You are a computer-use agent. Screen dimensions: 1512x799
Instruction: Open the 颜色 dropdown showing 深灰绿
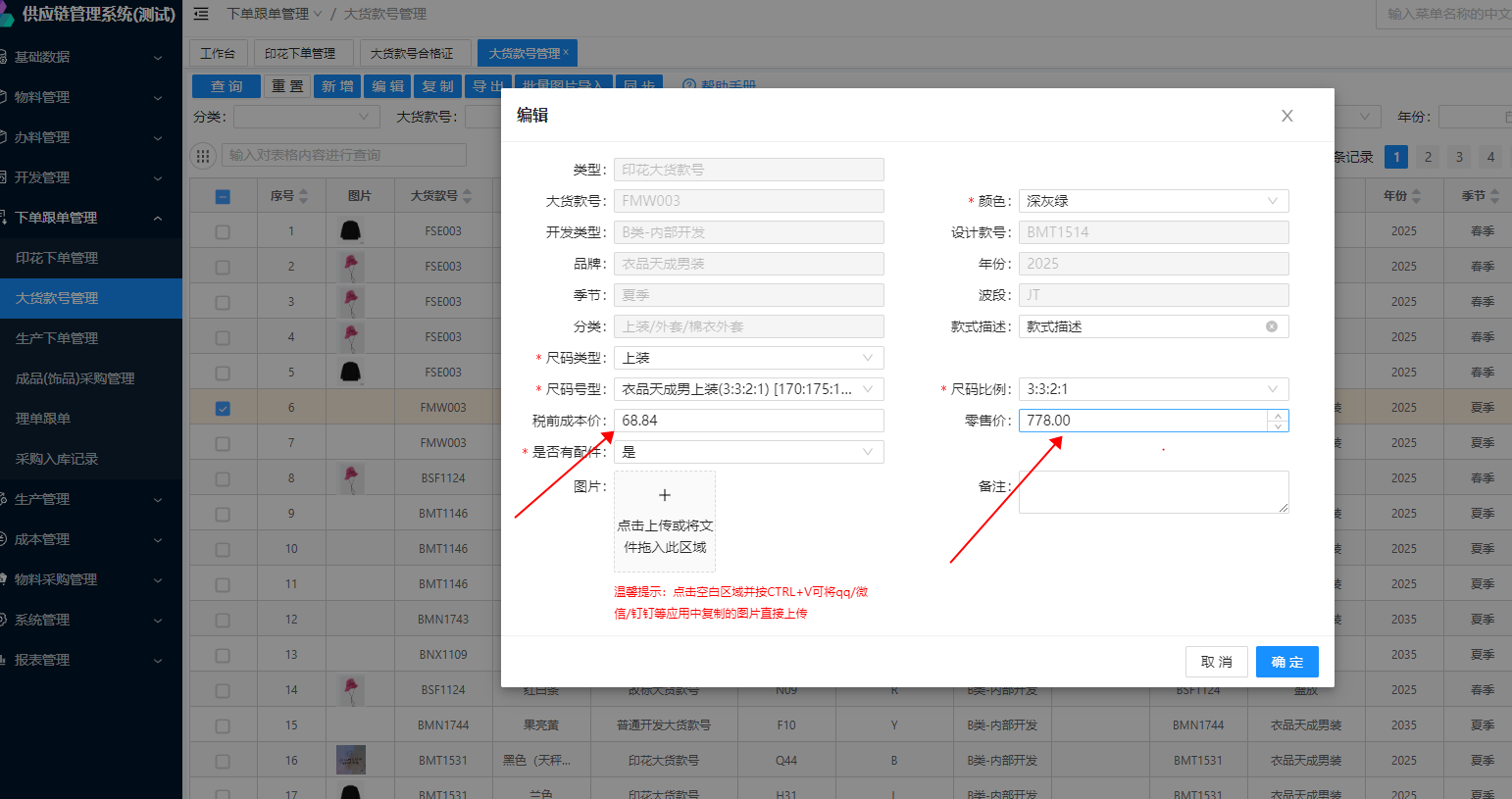[1152, 201]
